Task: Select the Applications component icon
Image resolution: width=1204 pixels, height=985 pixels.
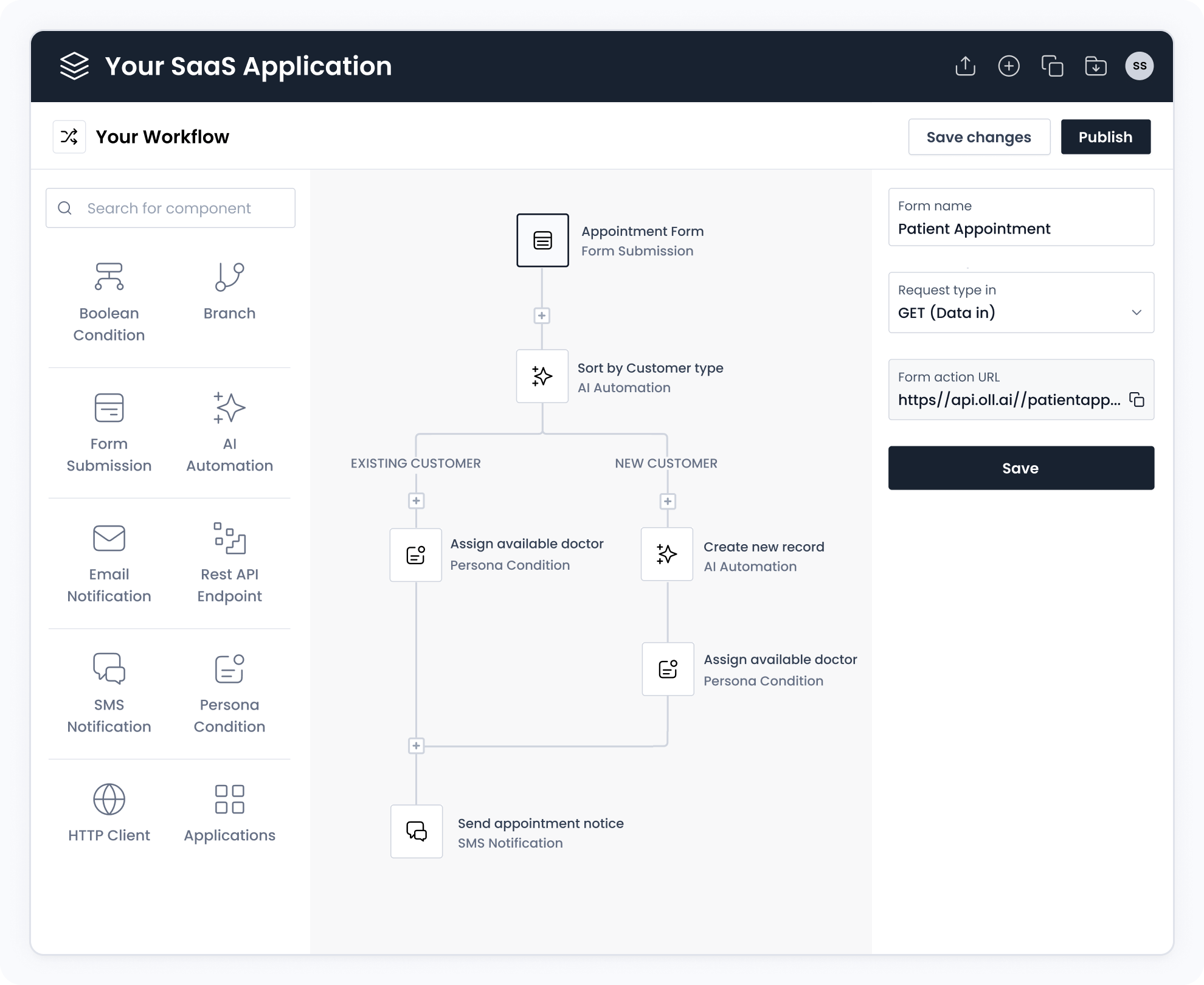Action: tap(229, 799)
